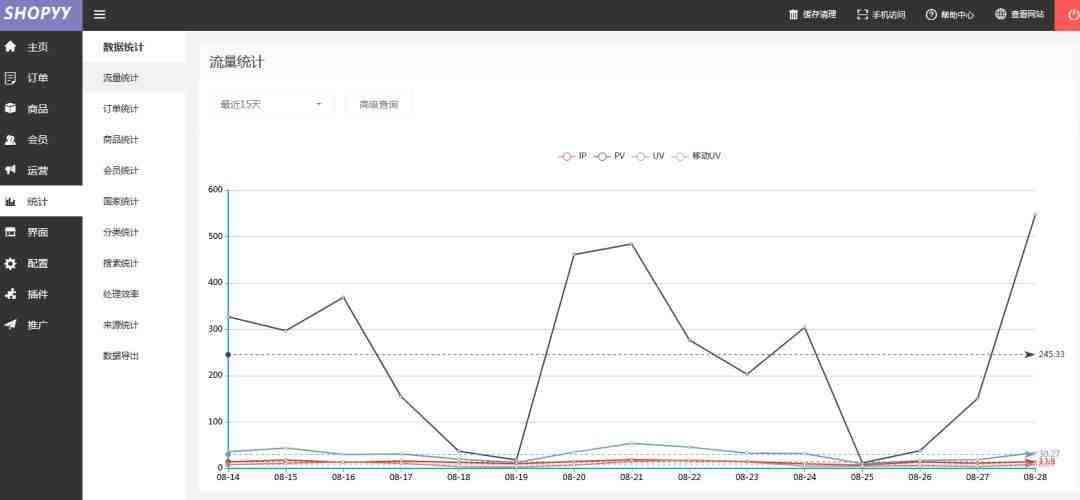Screen dimensions: 1080x500
Task: Toggle the 移动UV series in the chart legend
Action: (x=696, y=156)
